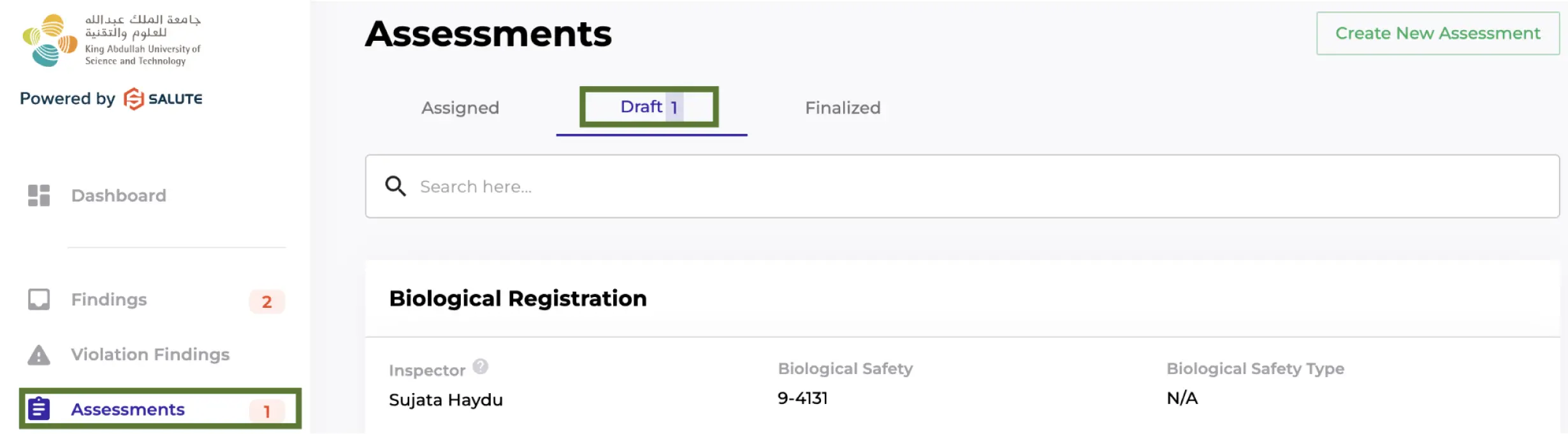Click the Inspector help question mark icon
Screen dimensions: 1568x434
click(x=481, y=367)
